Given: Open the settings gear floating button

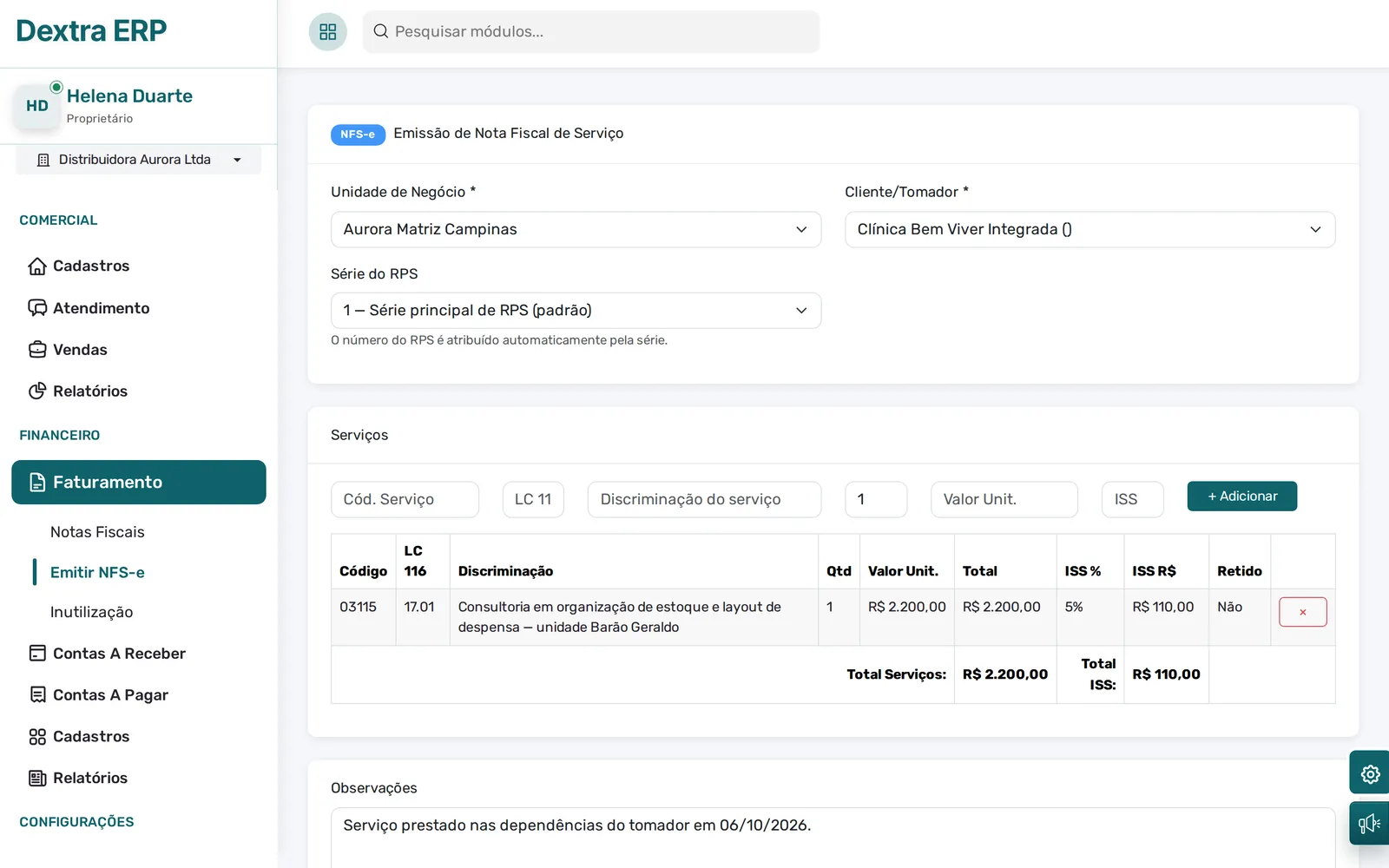Looking at the screenshot, I should (x=1370, y=773).
